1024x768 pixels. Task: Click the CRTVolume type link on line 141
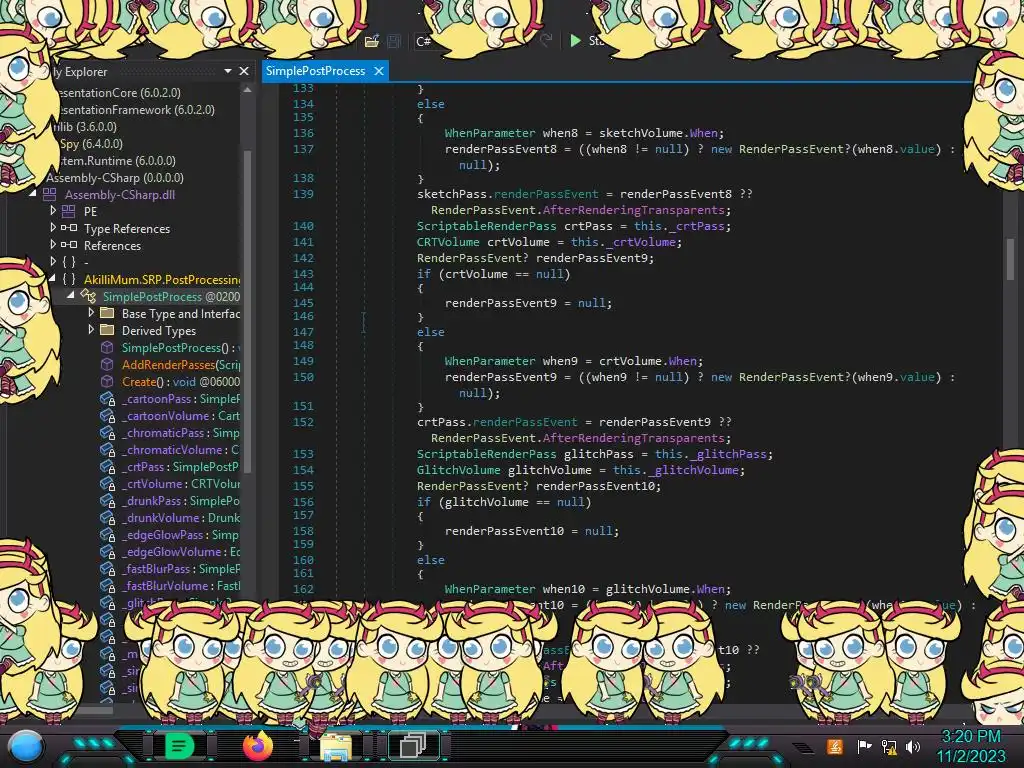448,242
